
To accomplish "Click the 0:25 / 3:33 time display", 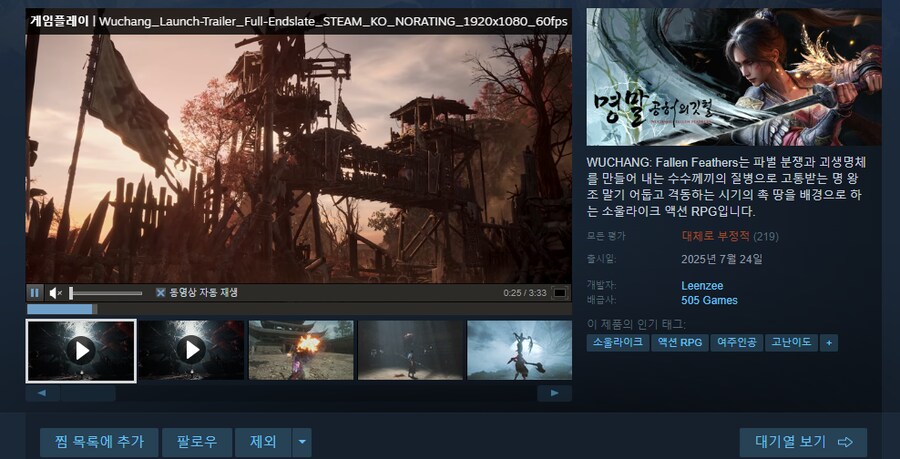I will click(525, 293).
